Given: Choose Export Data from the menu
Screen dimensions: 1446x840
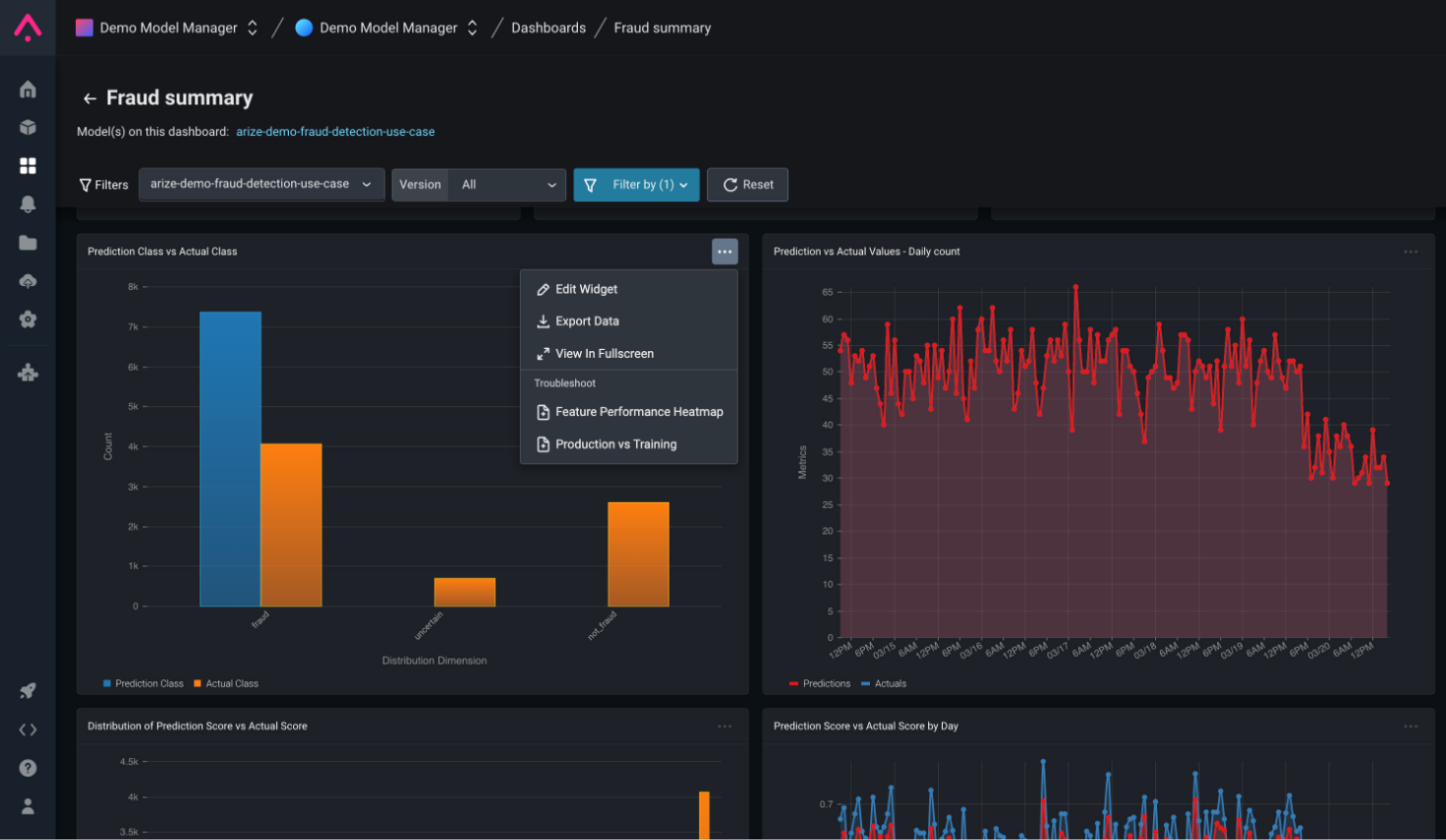Looking at the screenshot, I should click(628, 321).
